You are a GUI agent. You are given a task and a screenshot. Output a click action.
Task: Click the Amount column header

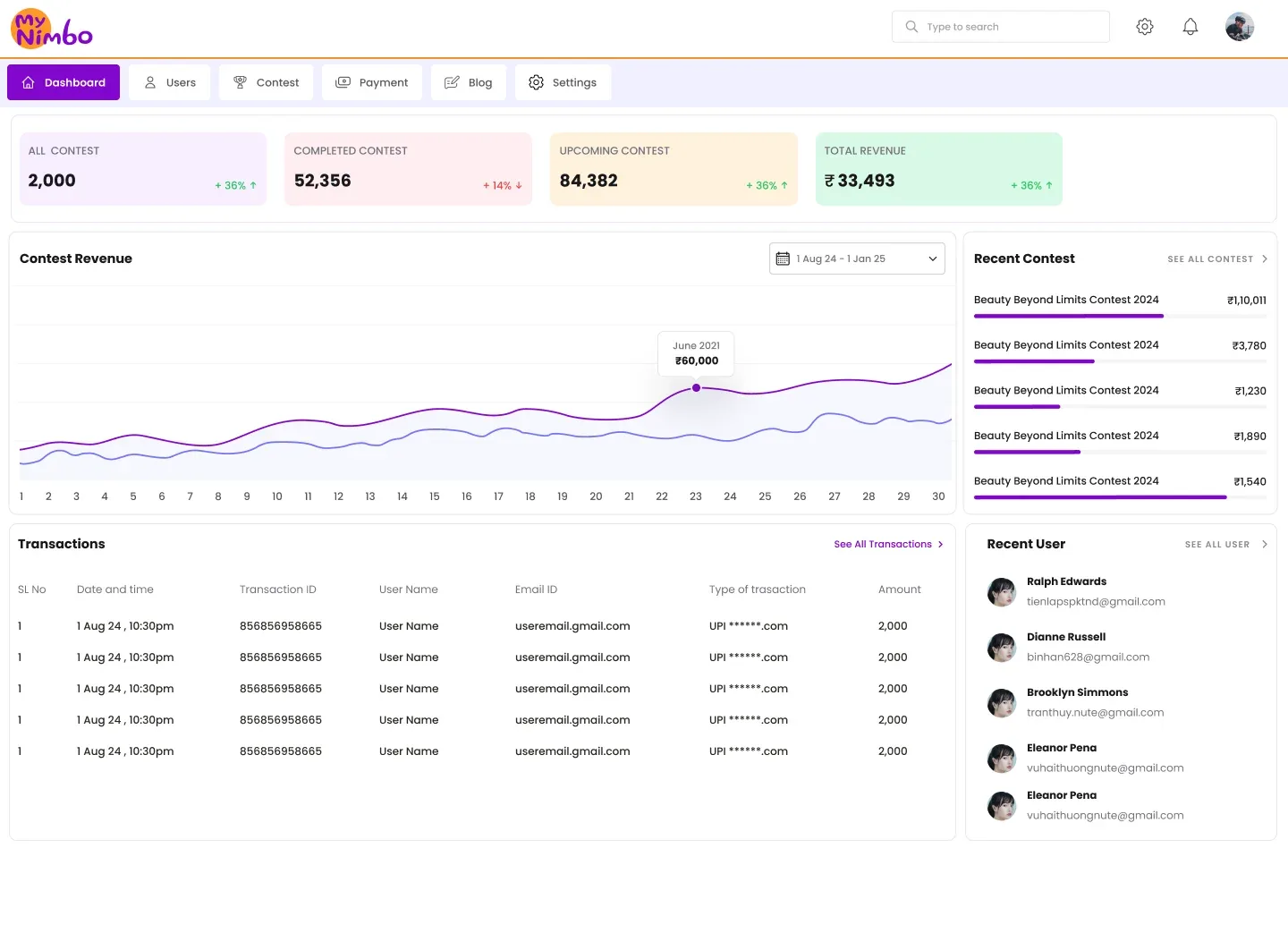click(x=900, y=589)
